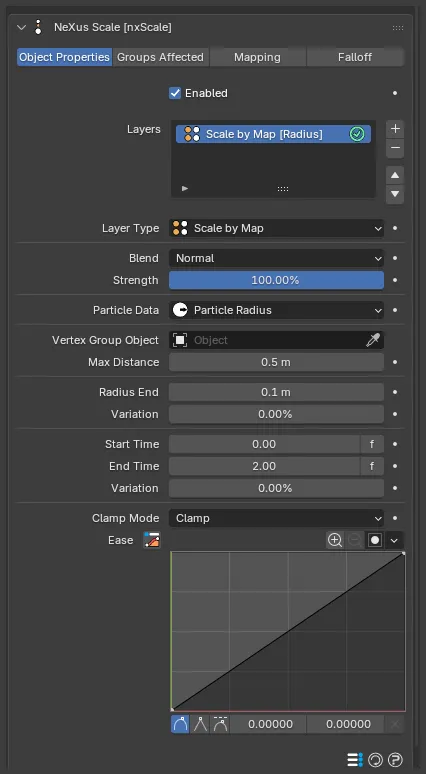Animate the End Time property dot
The height and width of the screenshot is (774, 426).
pyautogui.click(x=395, y=466)
